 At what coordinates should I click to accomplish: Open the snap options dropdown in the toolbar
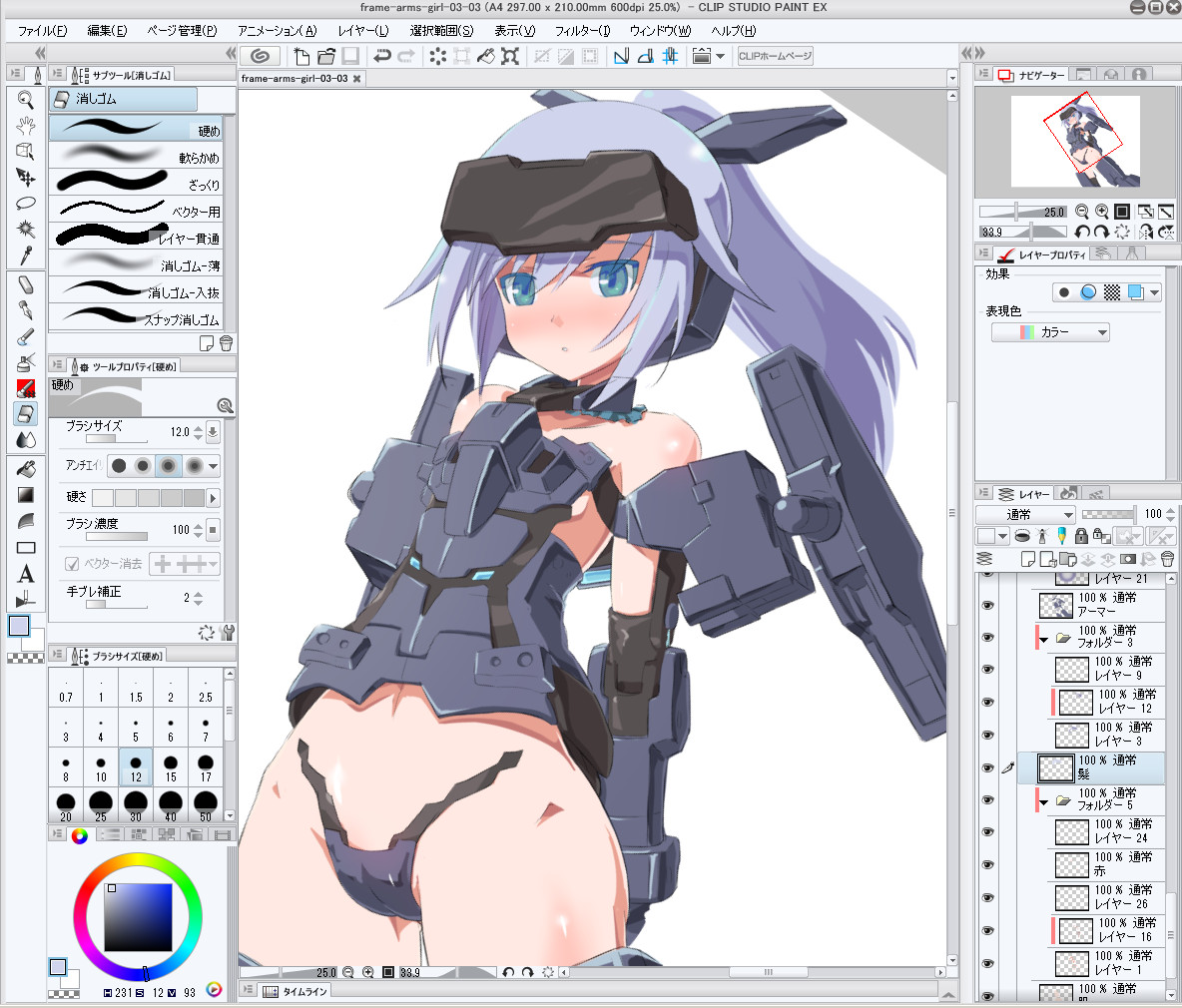coord(721,56)
